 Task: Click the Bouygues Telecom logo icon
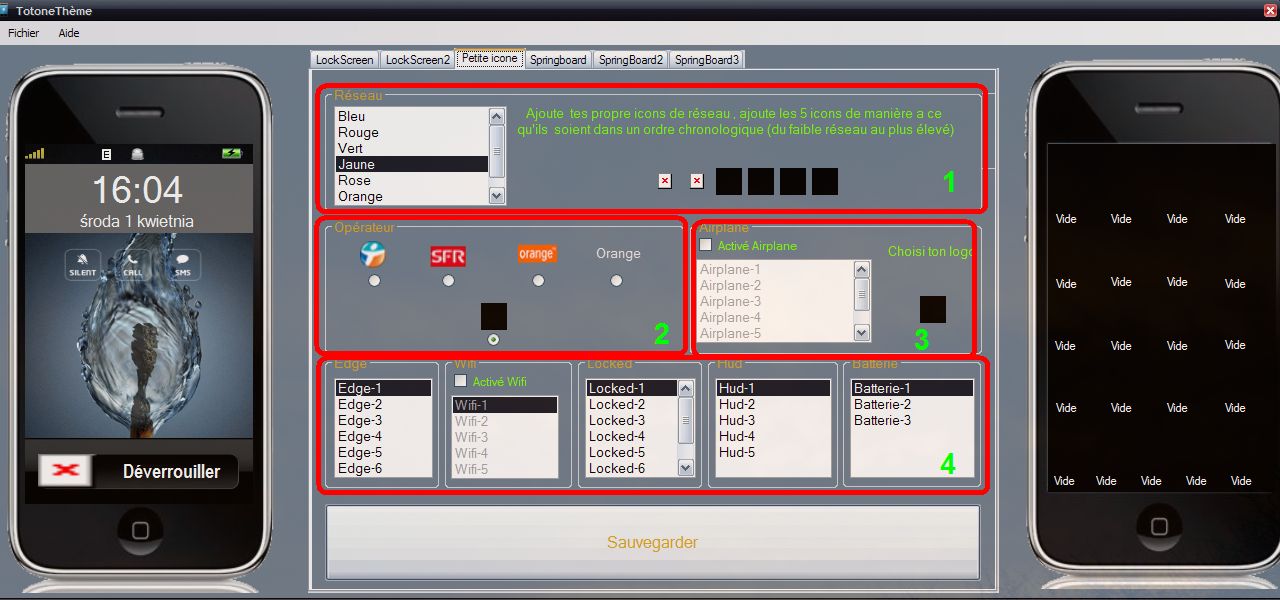pyautogui.click(x=373, y=255)
